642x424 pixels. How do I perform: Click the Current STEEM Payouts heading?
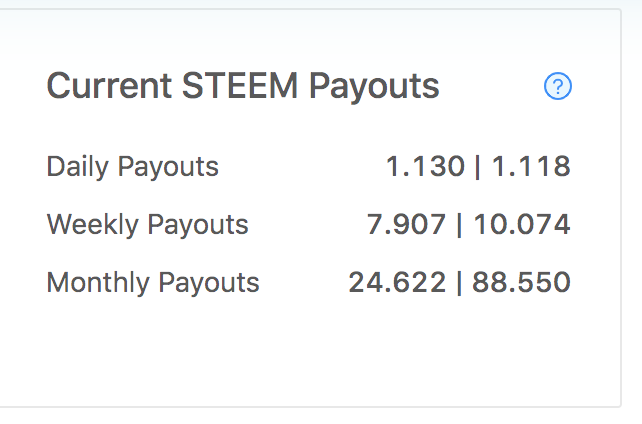(x=243, y=87)
